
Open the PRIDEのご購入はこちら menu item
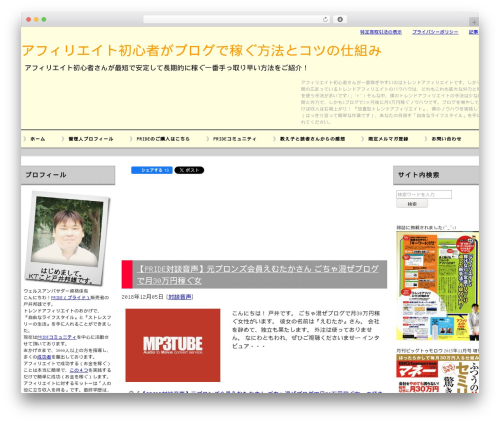coord(163,139)
